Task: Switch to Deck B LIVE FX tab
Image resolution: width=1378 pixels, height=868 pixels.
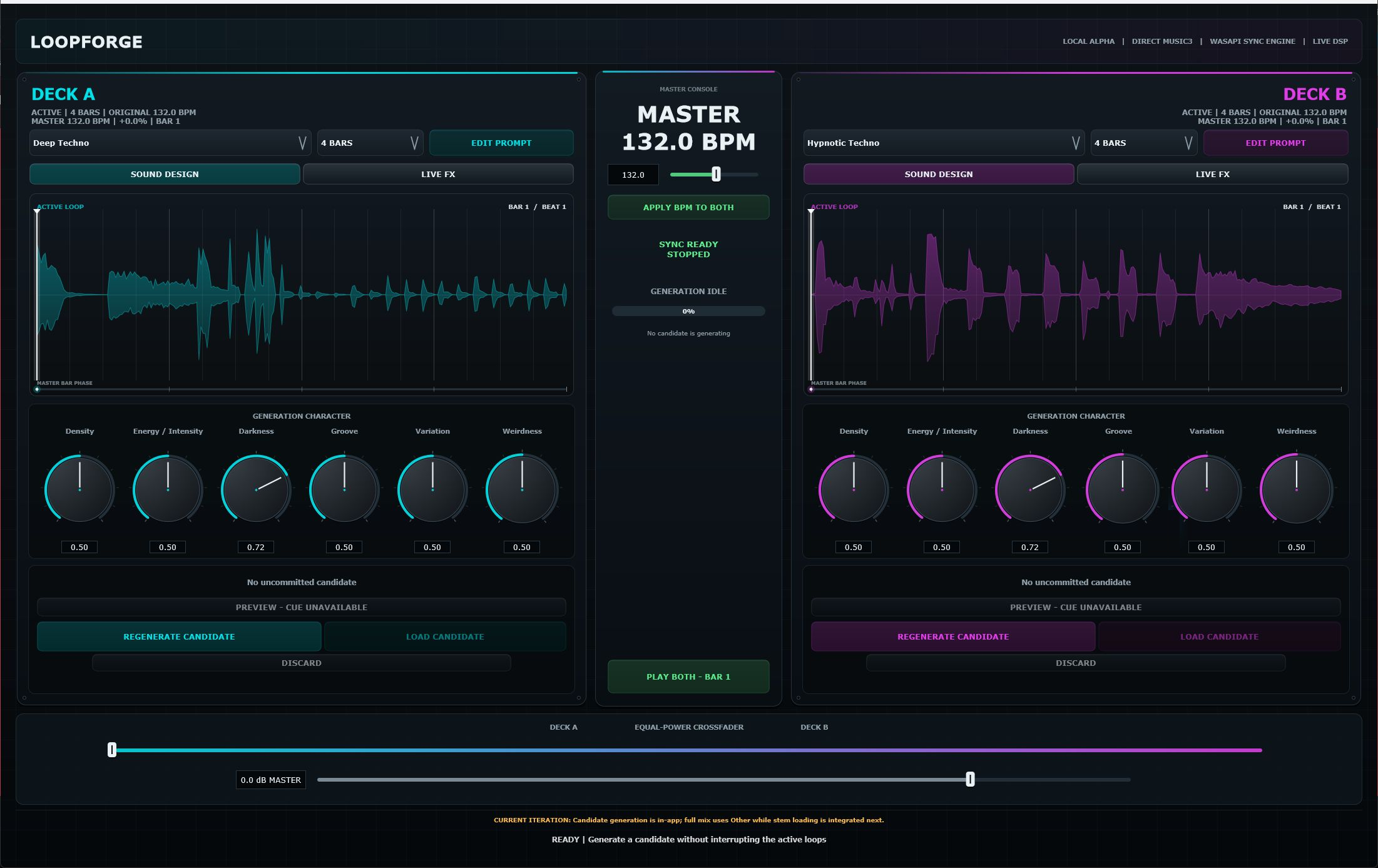Action: (x=1212, y=174)
